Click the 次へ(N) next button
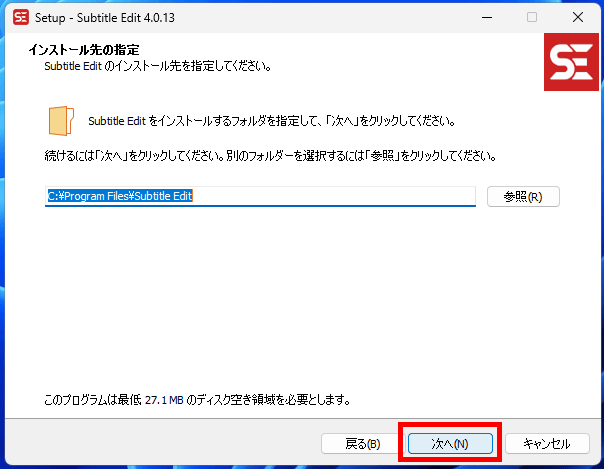Screen dimensions: 604x469 click(x=450, y=444)
